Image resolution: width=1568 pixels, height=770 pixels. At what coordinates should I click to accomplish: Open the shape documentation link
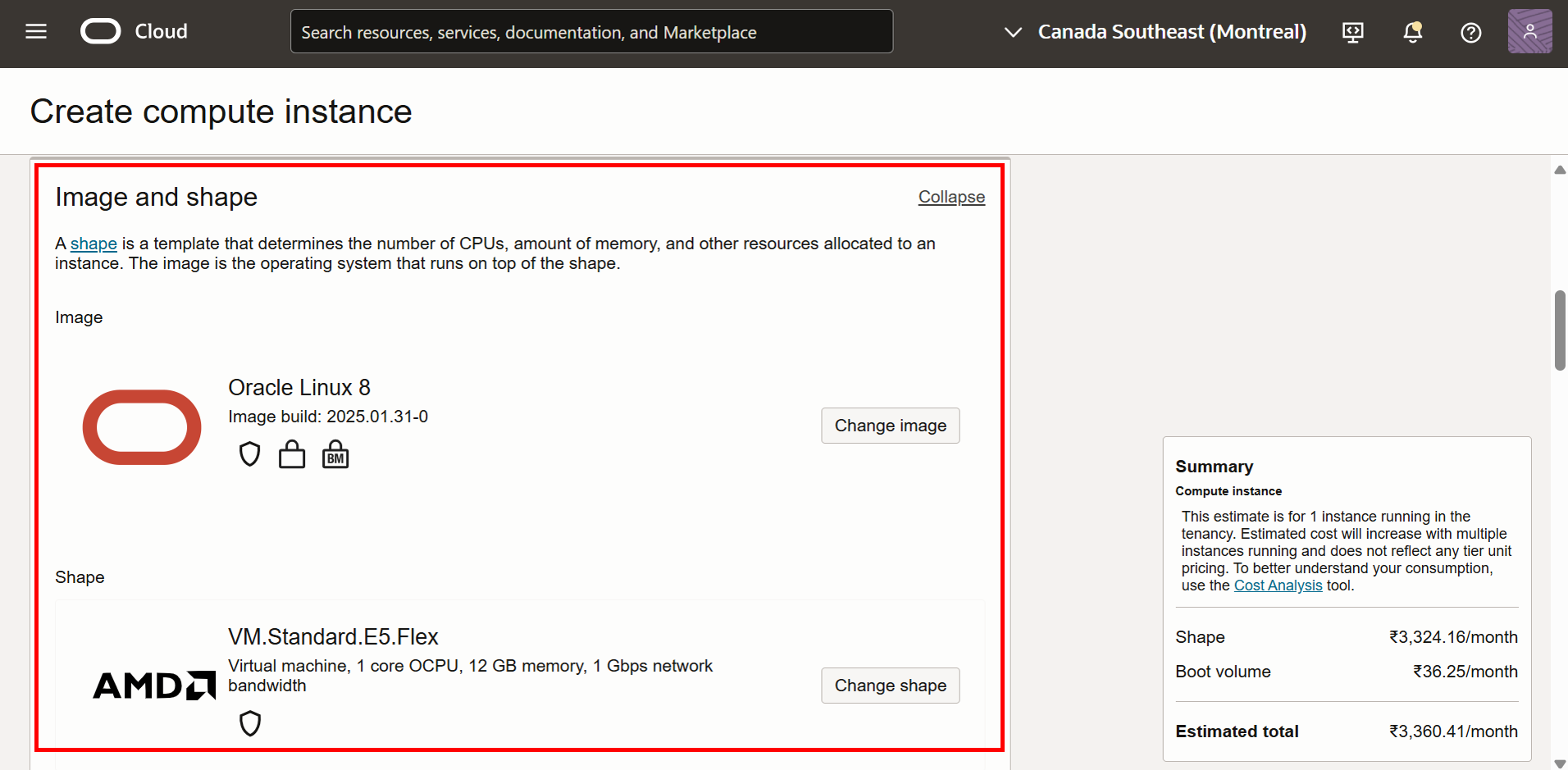pyautogui.click(x=93, y=244)
